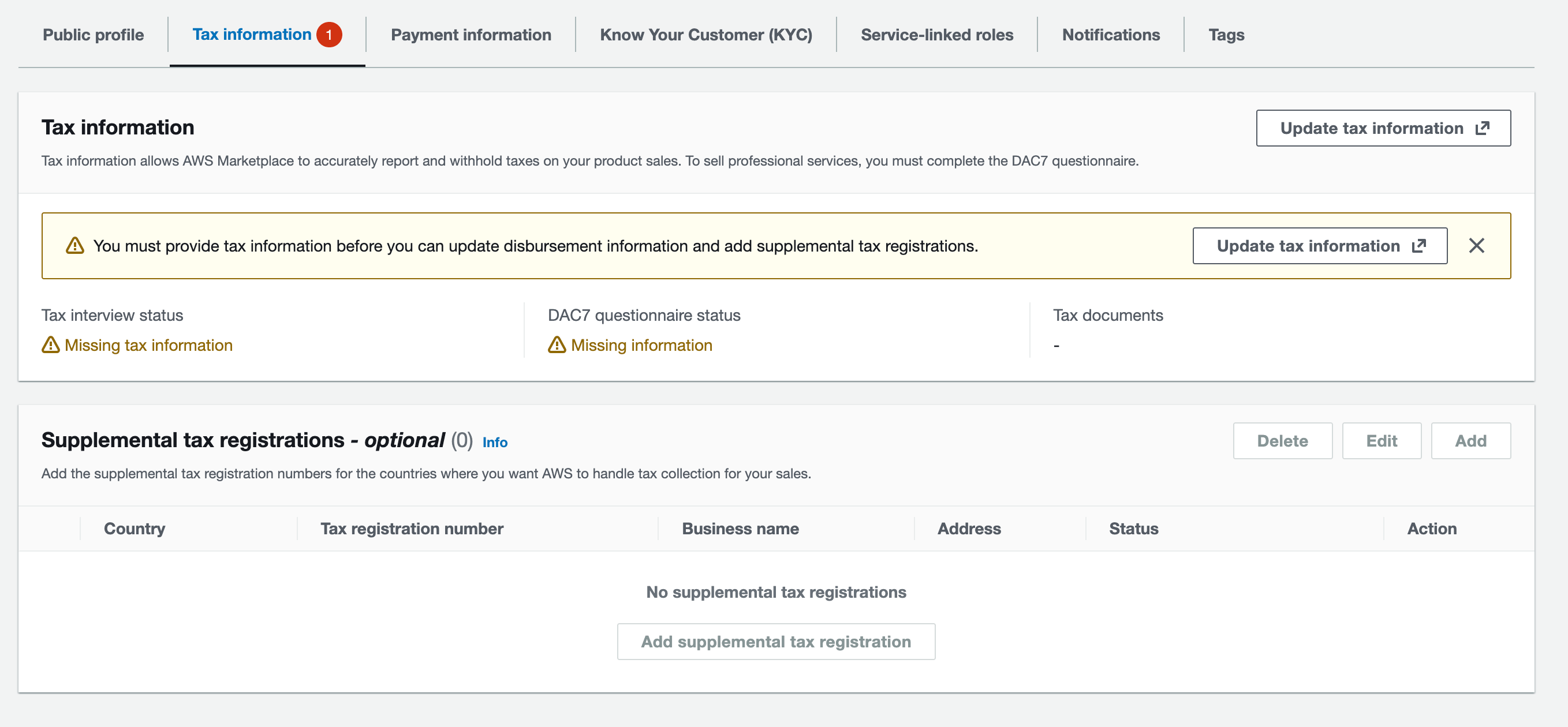Viewport: 1568px width, 727px height.
Task: Click the Business name column header
Action: click(x=740, y=529)
